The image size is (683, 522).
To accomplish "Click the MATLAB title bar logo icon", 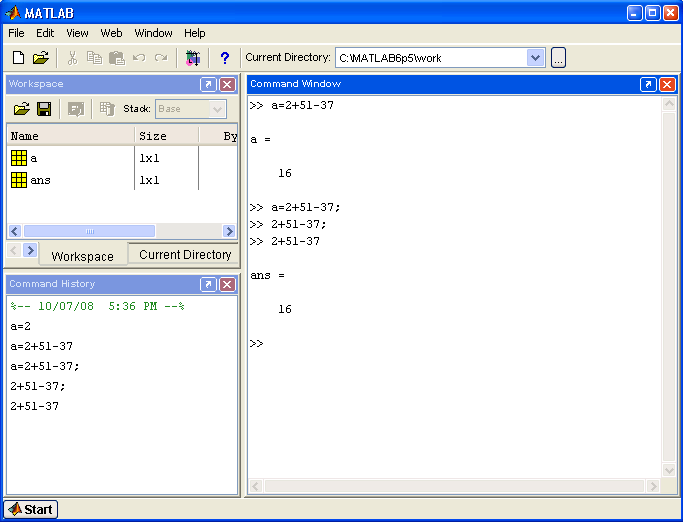I will tap(13, 13).
